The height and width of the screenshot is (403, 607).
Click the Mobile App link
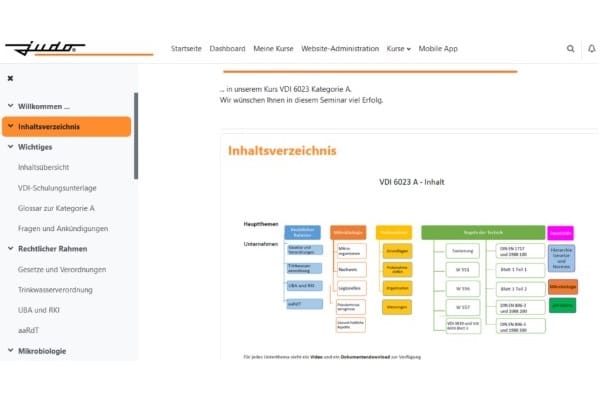pos(438,48)
